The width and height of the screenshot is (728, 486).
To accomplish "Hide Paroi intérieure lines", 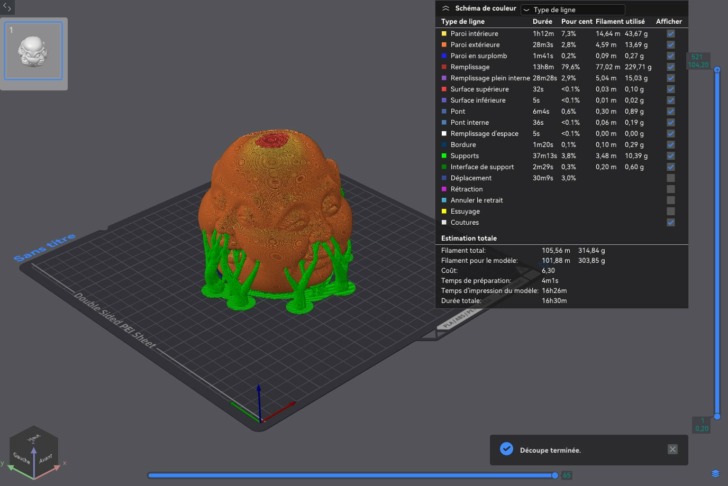I will pos(670,34).
